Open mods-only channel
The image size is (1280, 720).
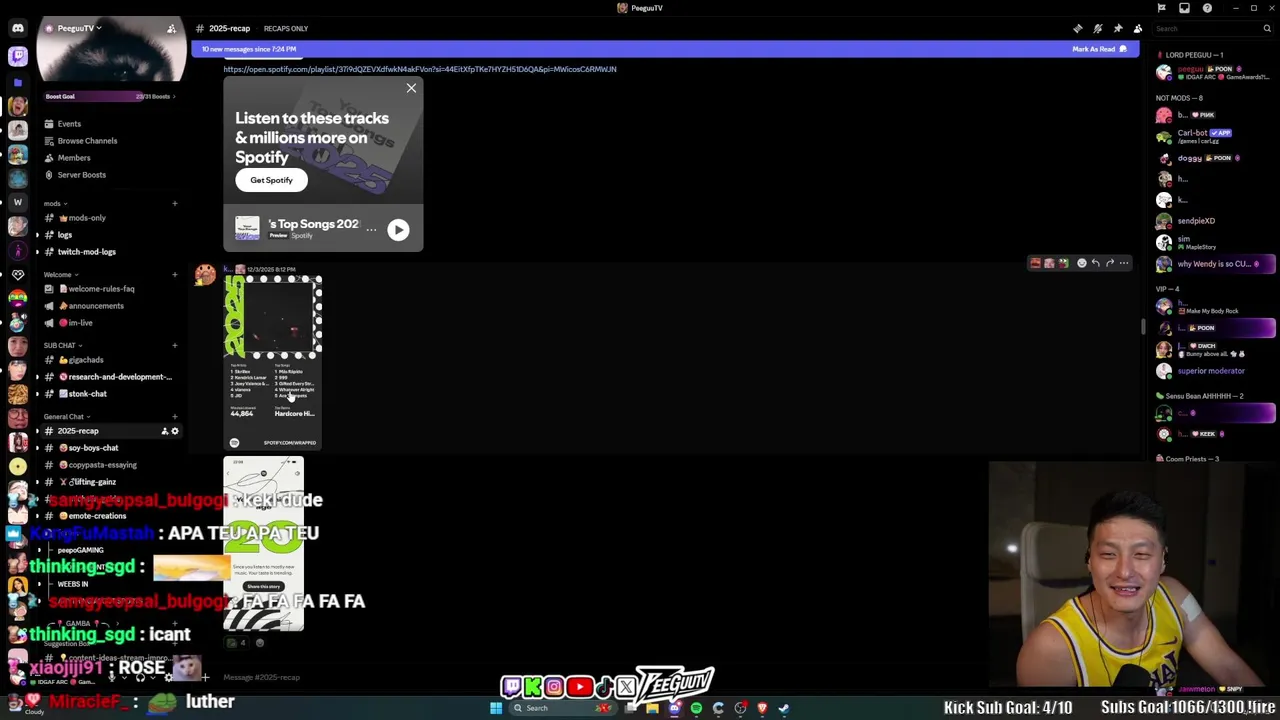87,218
